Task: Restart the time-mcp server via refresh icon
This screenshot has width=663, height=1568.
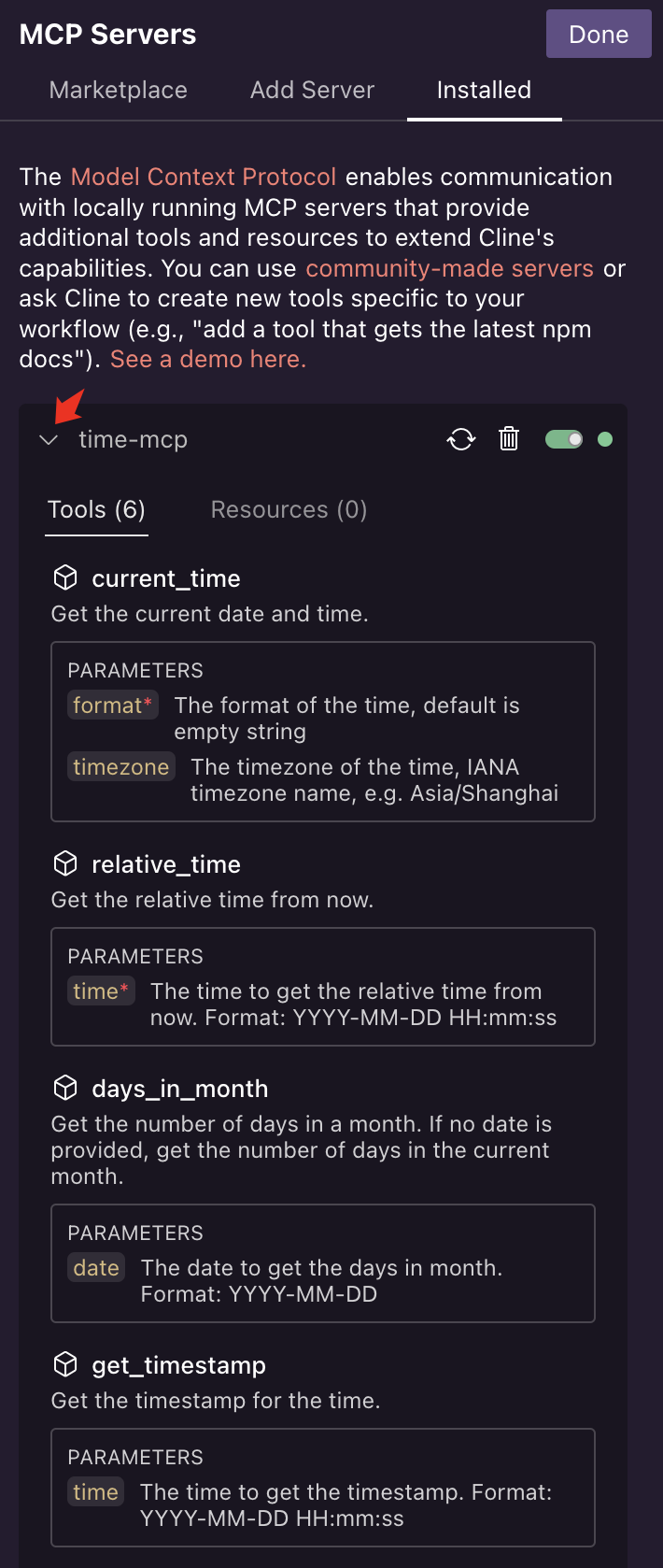Action: click(x=461, y=439)
